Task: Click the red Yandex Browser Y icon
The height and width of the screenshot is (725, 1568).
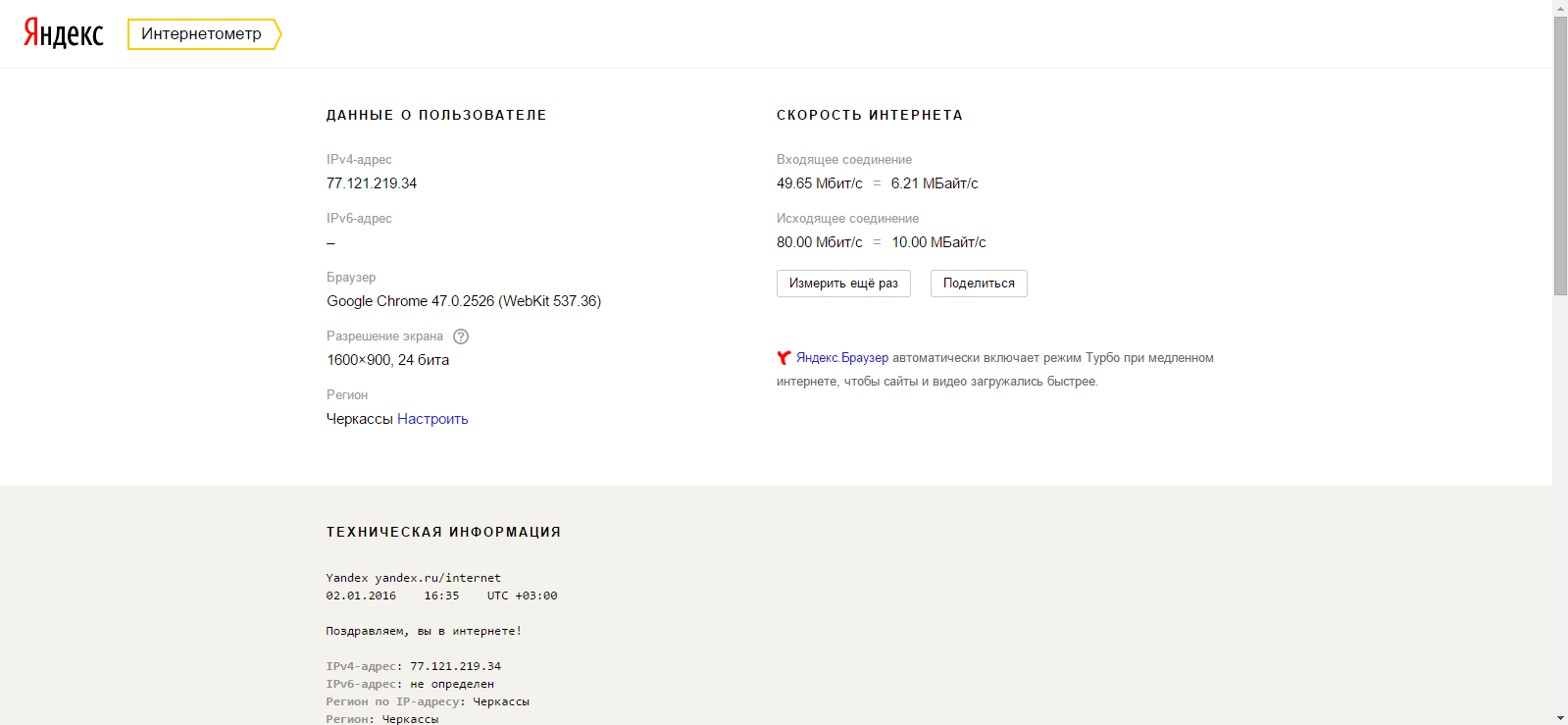Action: (x=784, y=358)
